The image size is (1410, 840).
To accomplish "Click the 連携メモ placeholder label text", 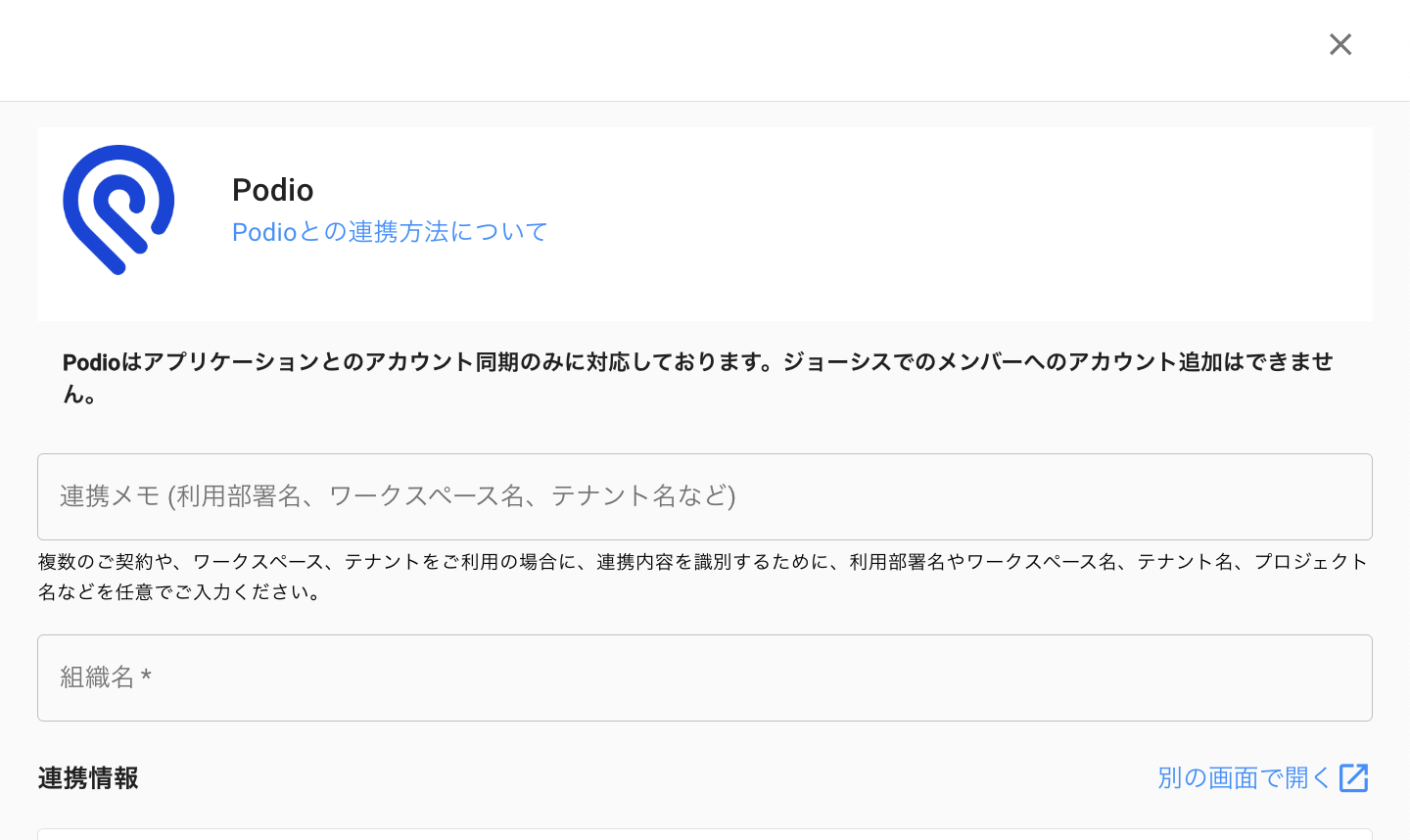I will pos(398,496).
